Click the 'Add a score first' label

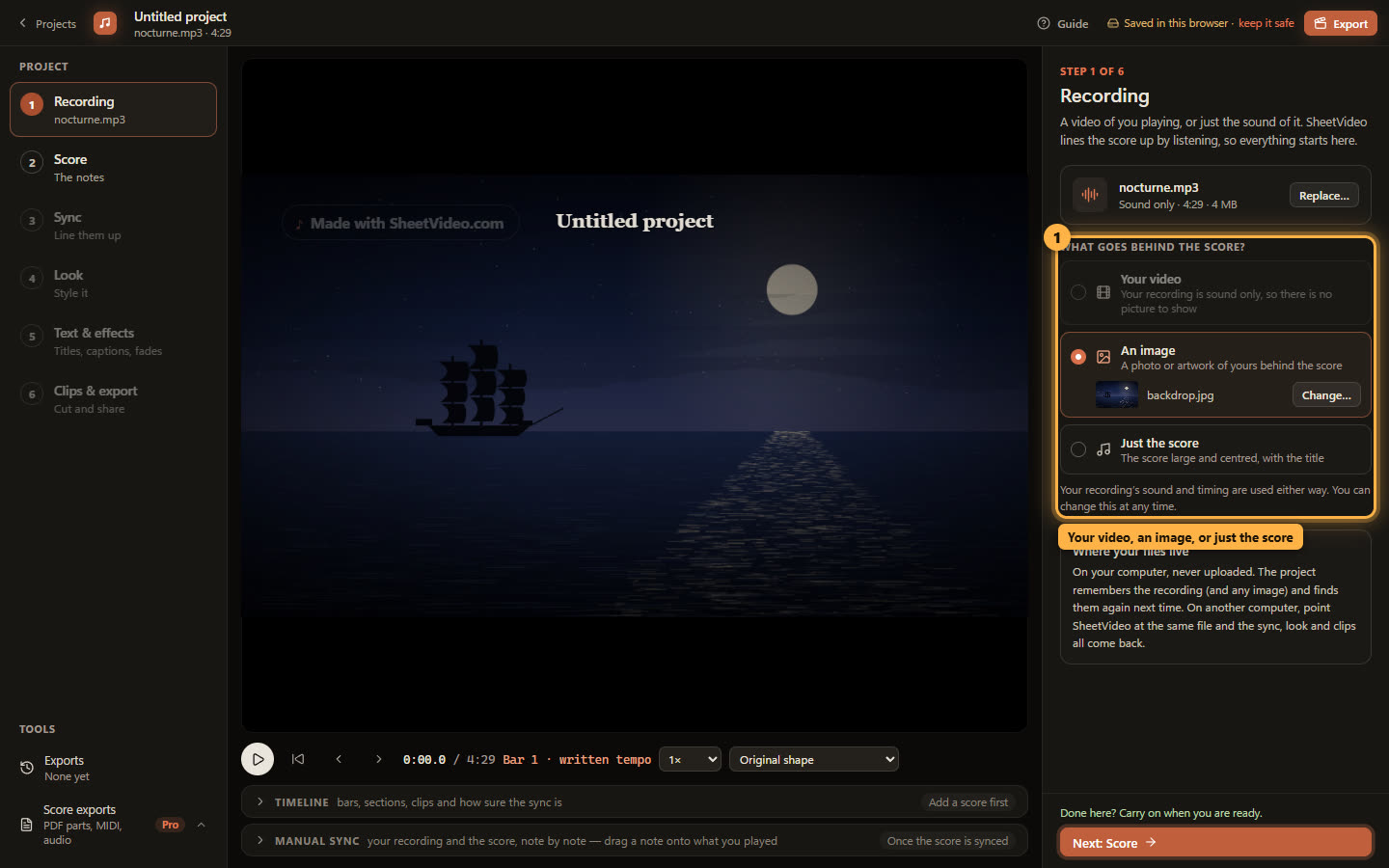[x=968, y=801]
